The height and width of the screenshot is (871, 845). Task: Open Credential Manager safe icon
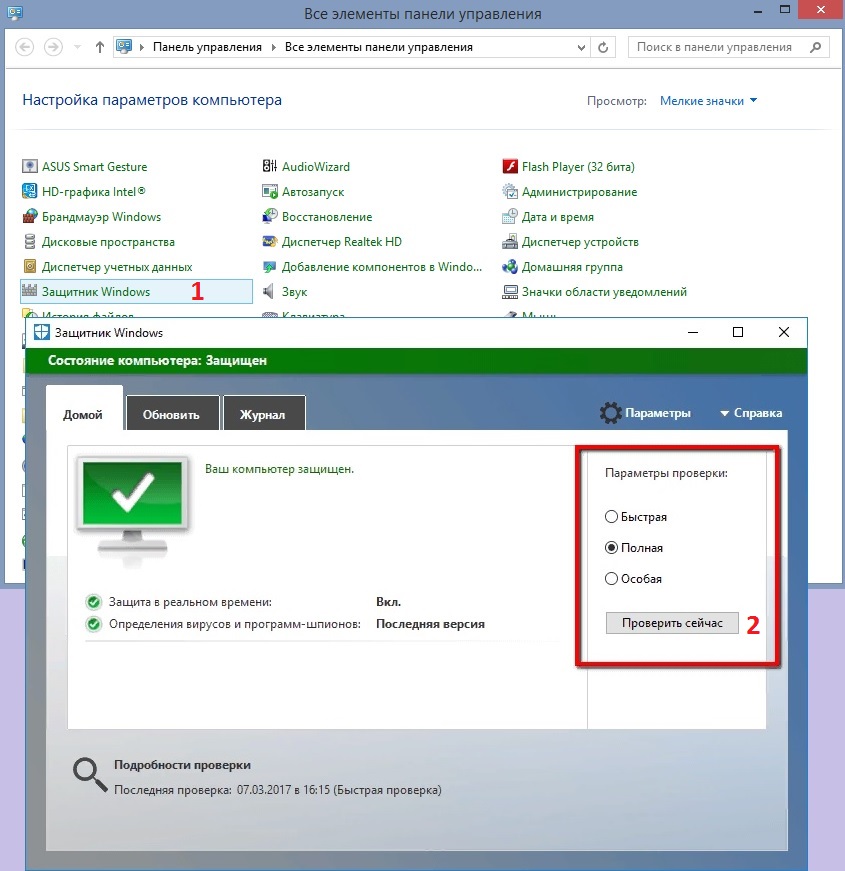pos(29,266)
